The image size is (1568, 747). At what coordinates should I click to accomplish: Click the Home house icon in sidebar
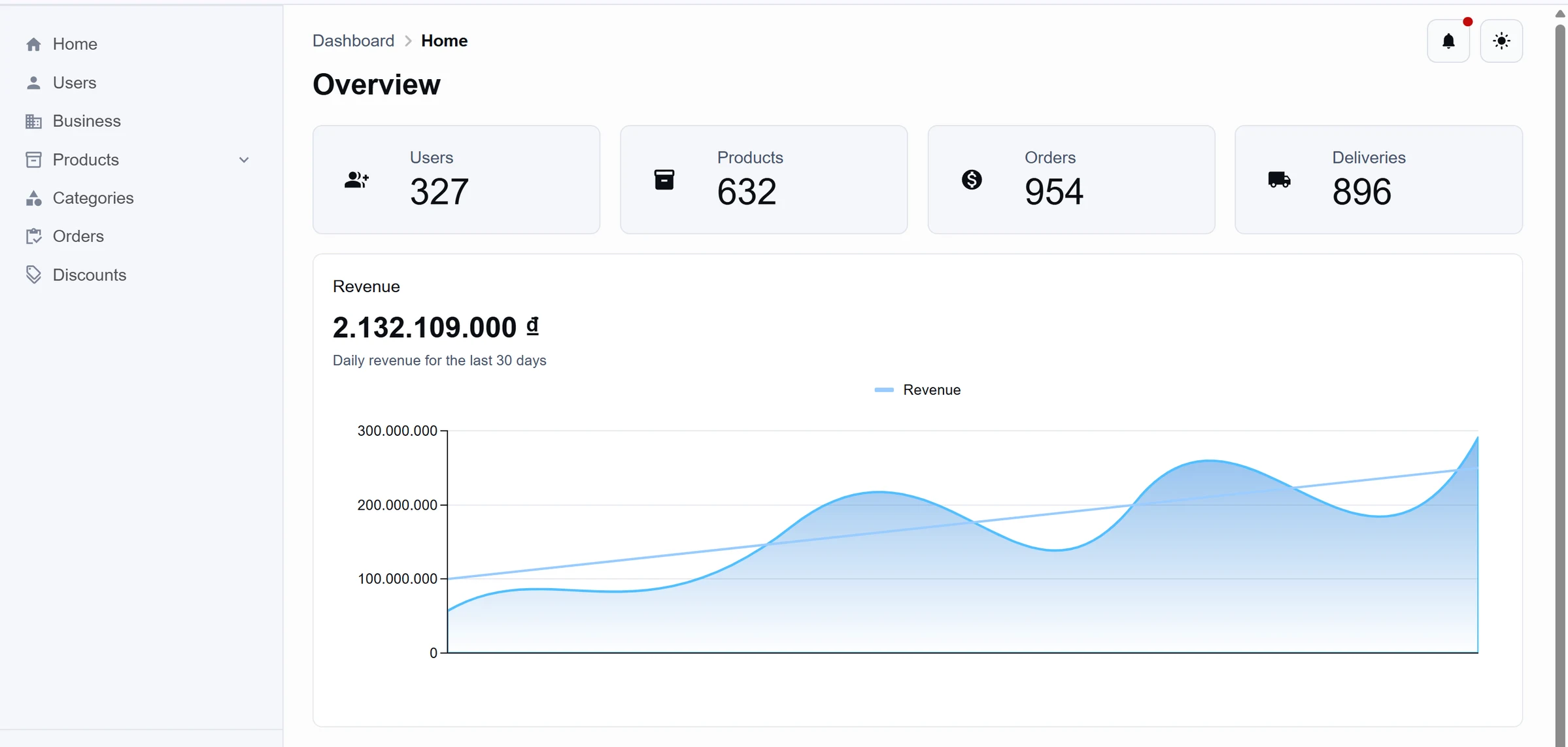(33, 44)
